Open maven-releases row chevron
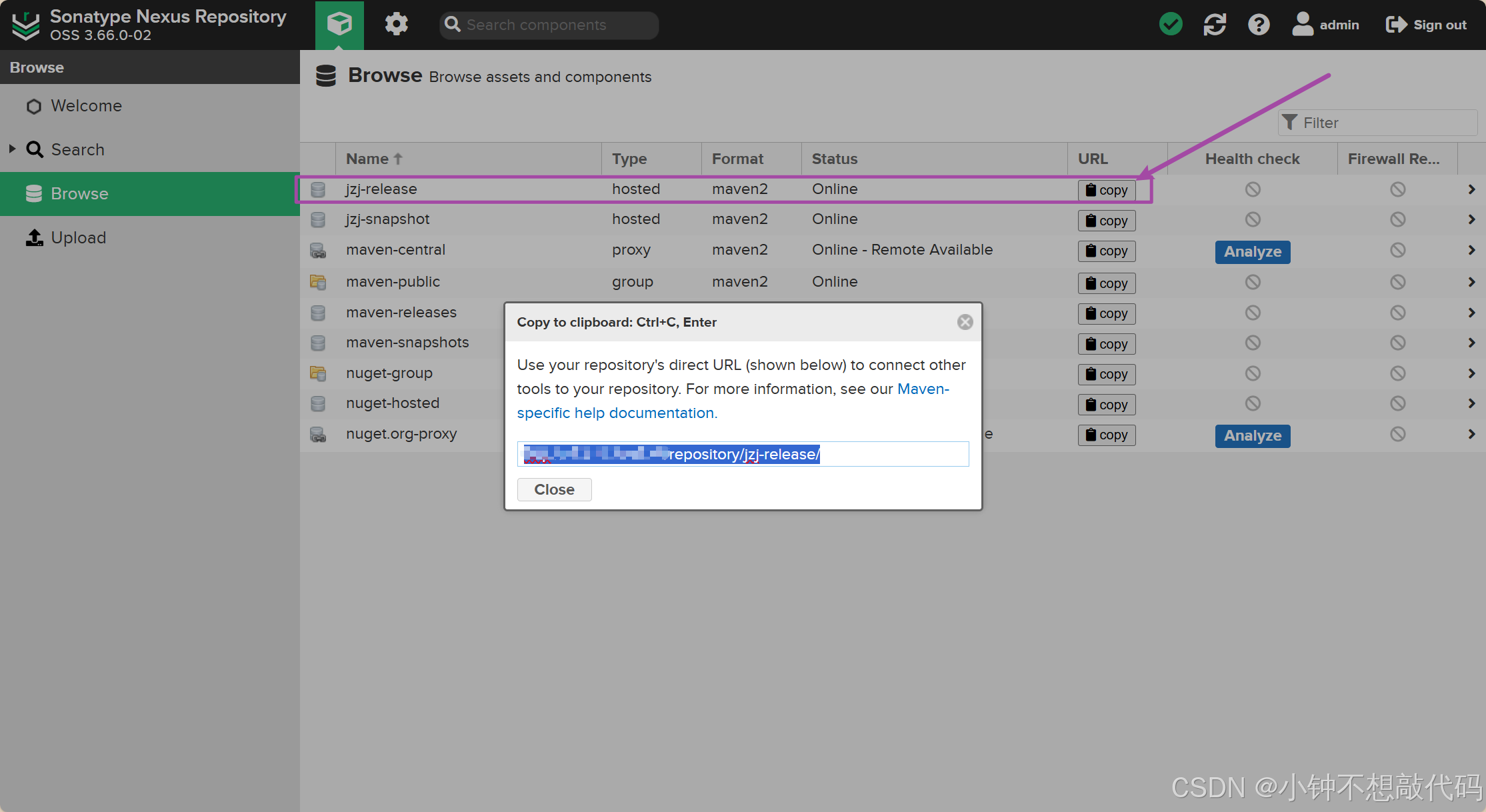The width and height of the screenshot is (1486, 812). [x=1471, y=313]
